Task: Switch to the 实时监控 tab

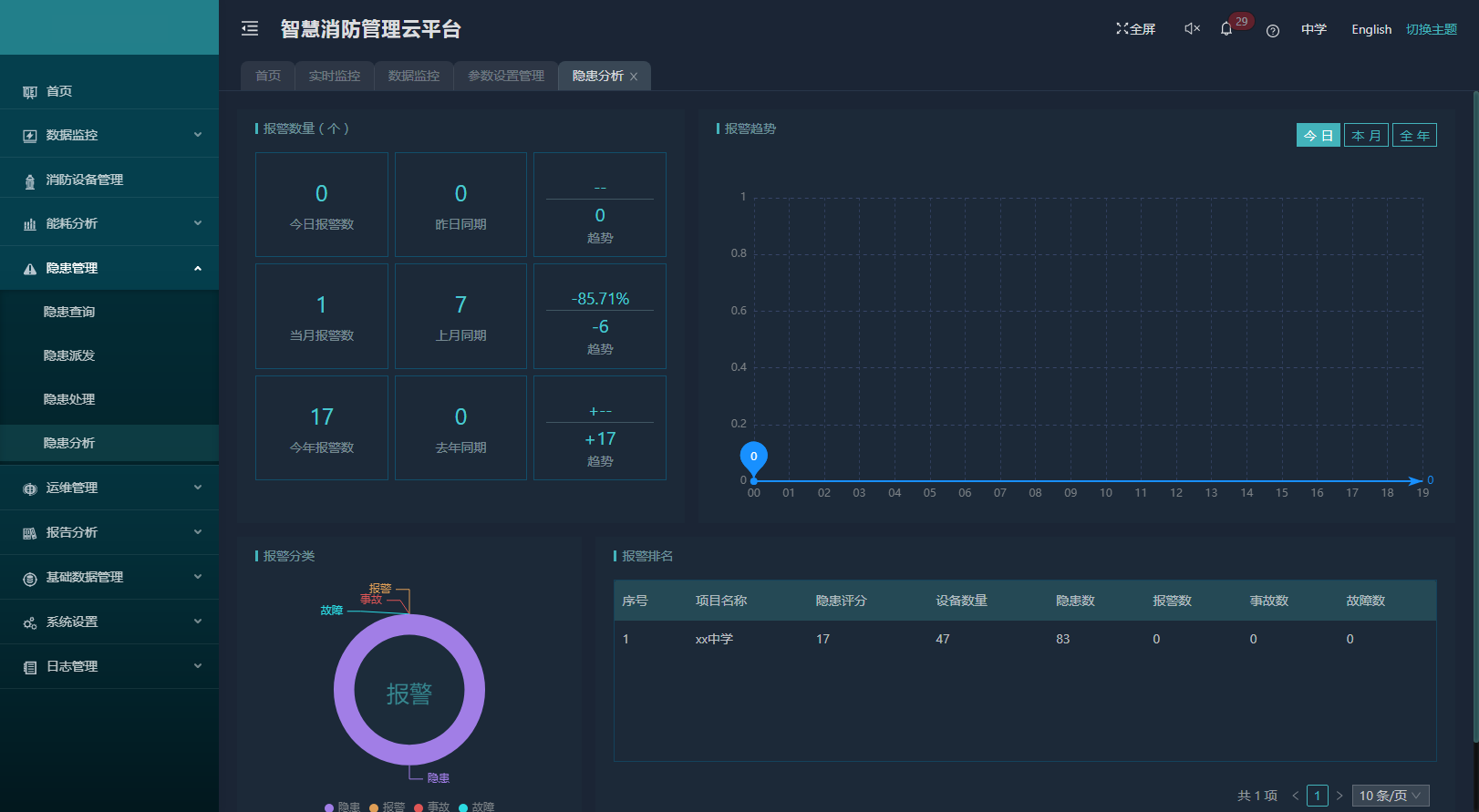Action: tap(335, 76)
